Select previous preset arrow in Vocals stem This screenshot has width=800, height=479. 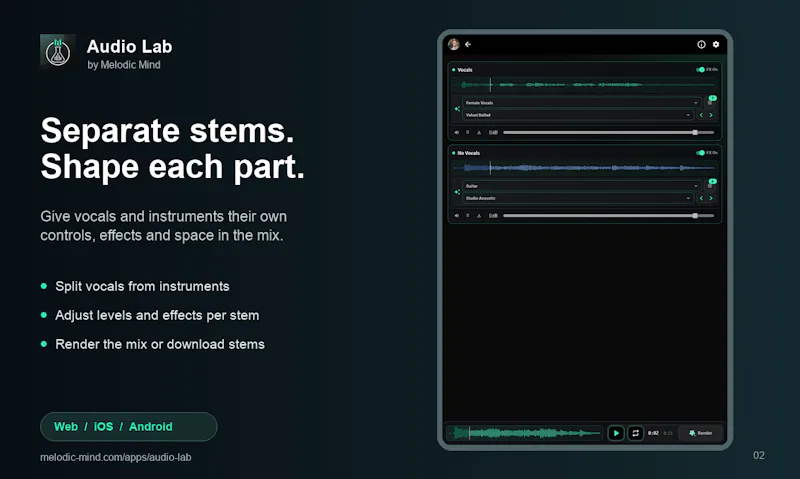701,115
